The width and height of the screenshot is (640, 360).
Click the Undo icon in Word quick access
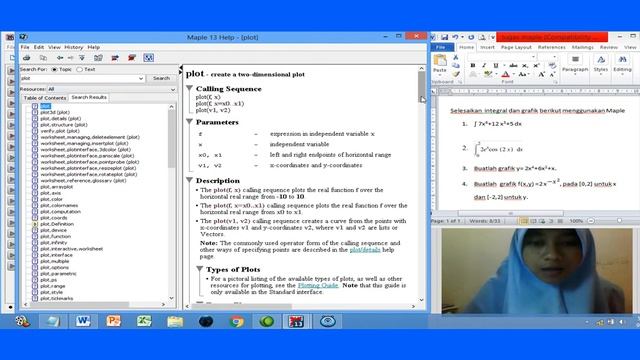tap(455, 37)
